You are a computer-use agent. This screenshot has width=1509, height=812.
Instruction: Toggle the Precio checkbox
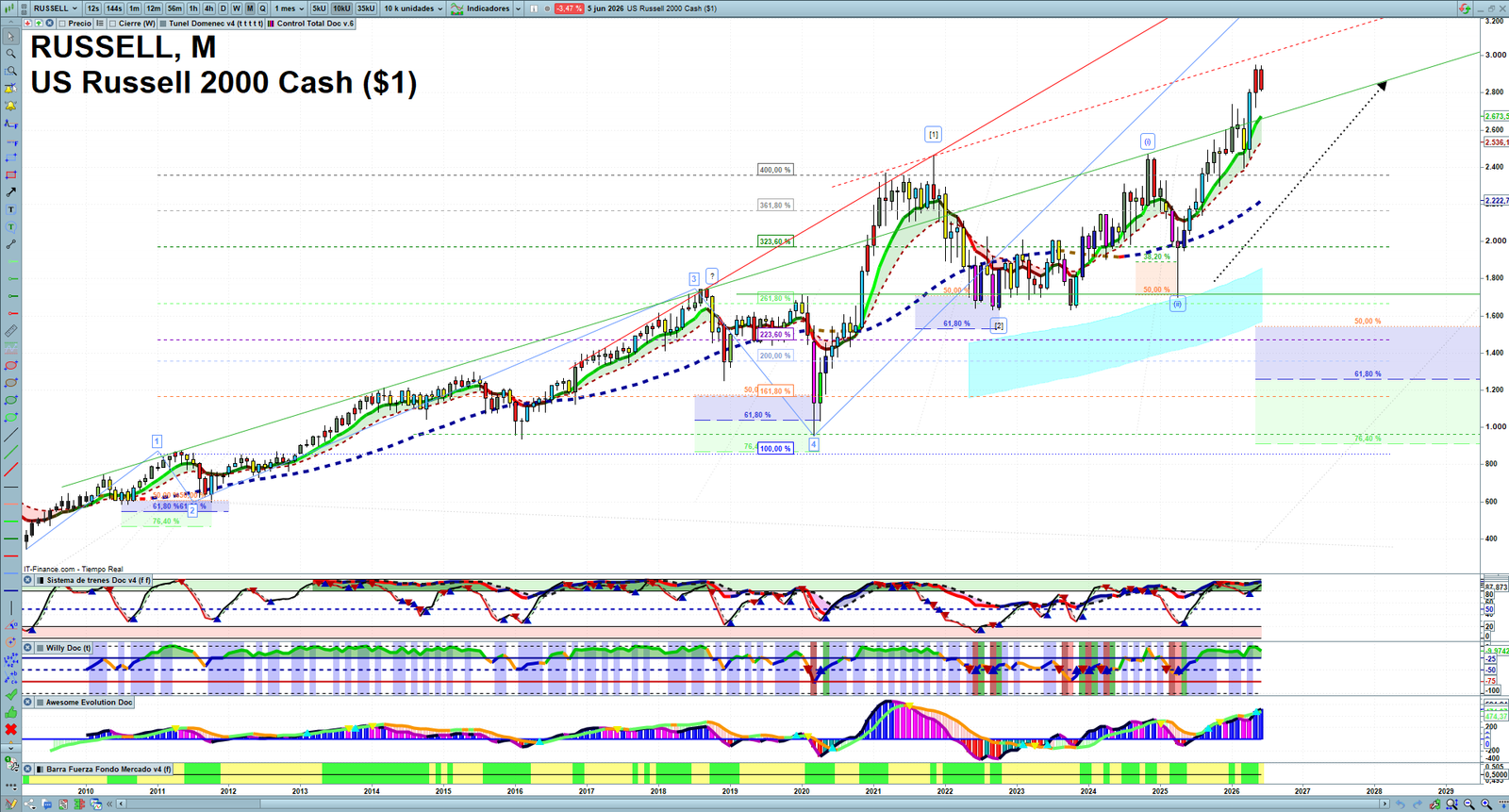coord(62,24)
